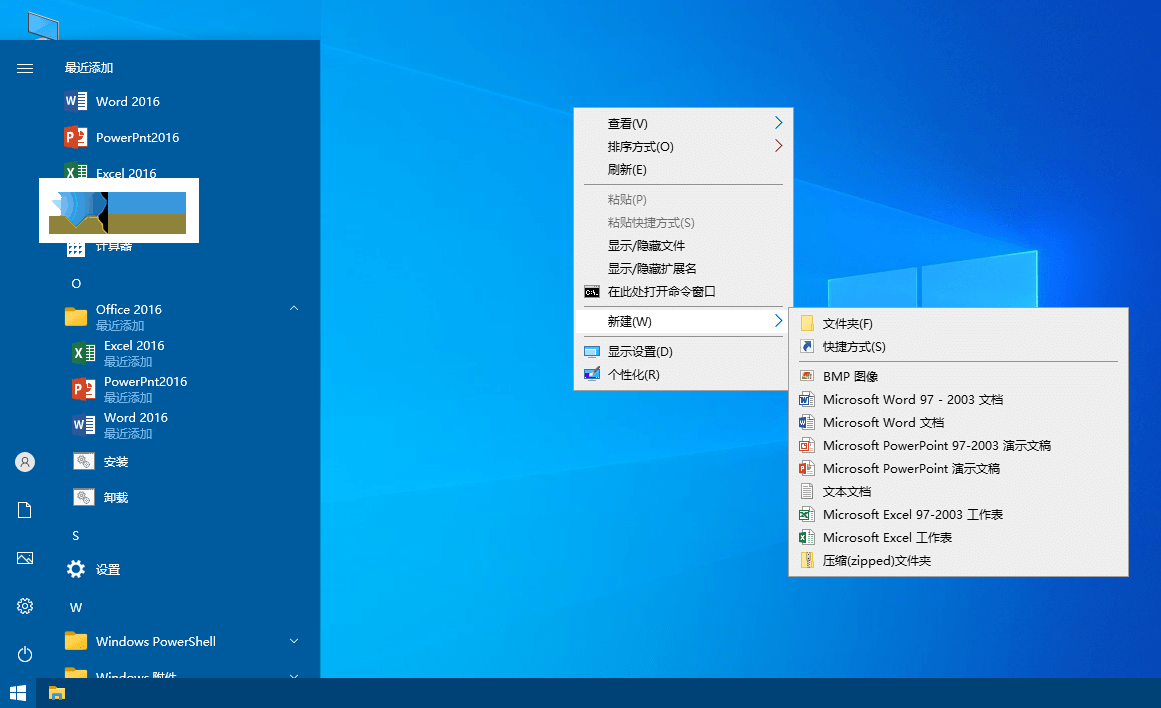Create new BMP 图像 file
Screen dimensions: 1161x708
coord(958,376)
